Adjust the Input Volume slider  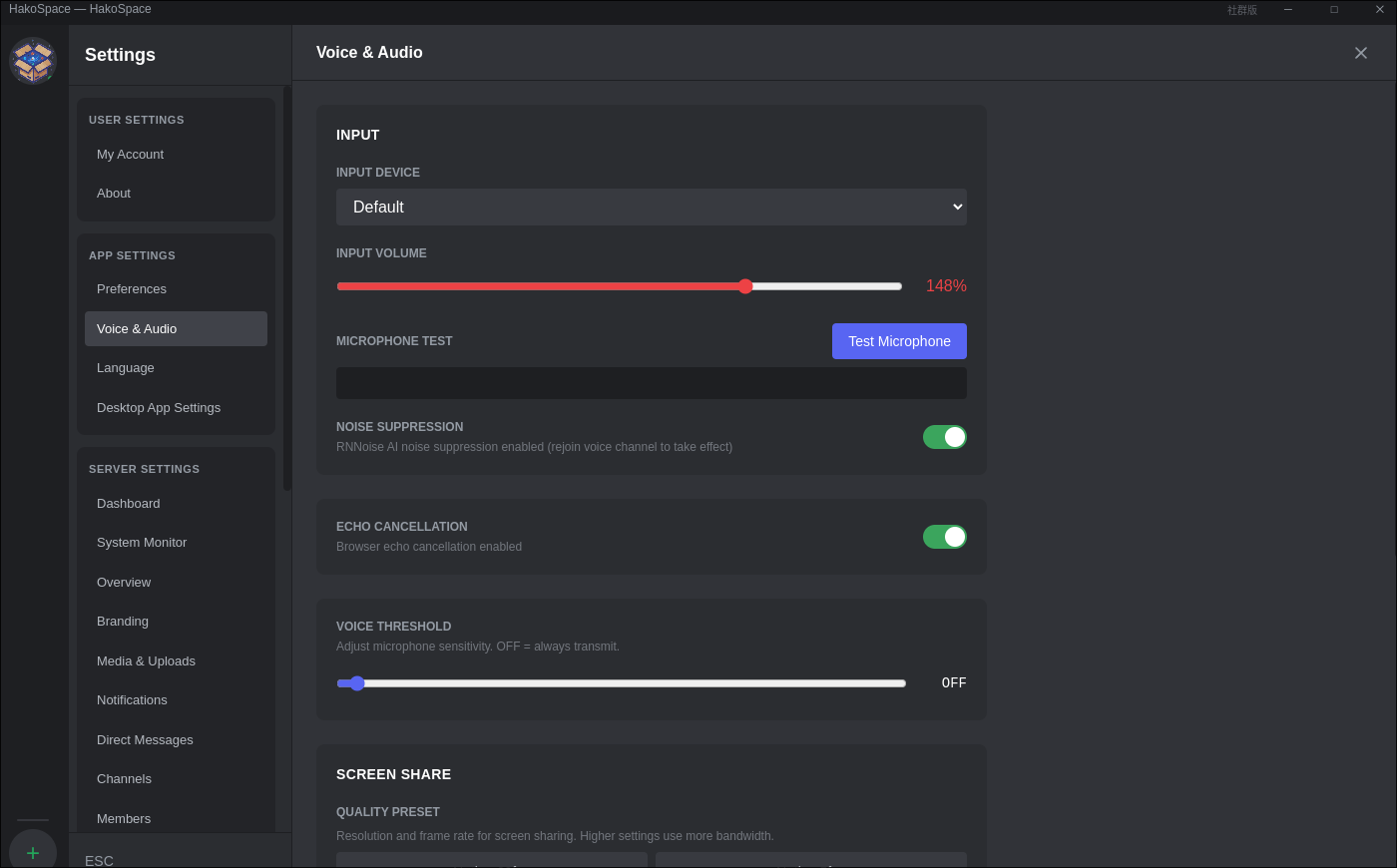(x=744, y=285)
